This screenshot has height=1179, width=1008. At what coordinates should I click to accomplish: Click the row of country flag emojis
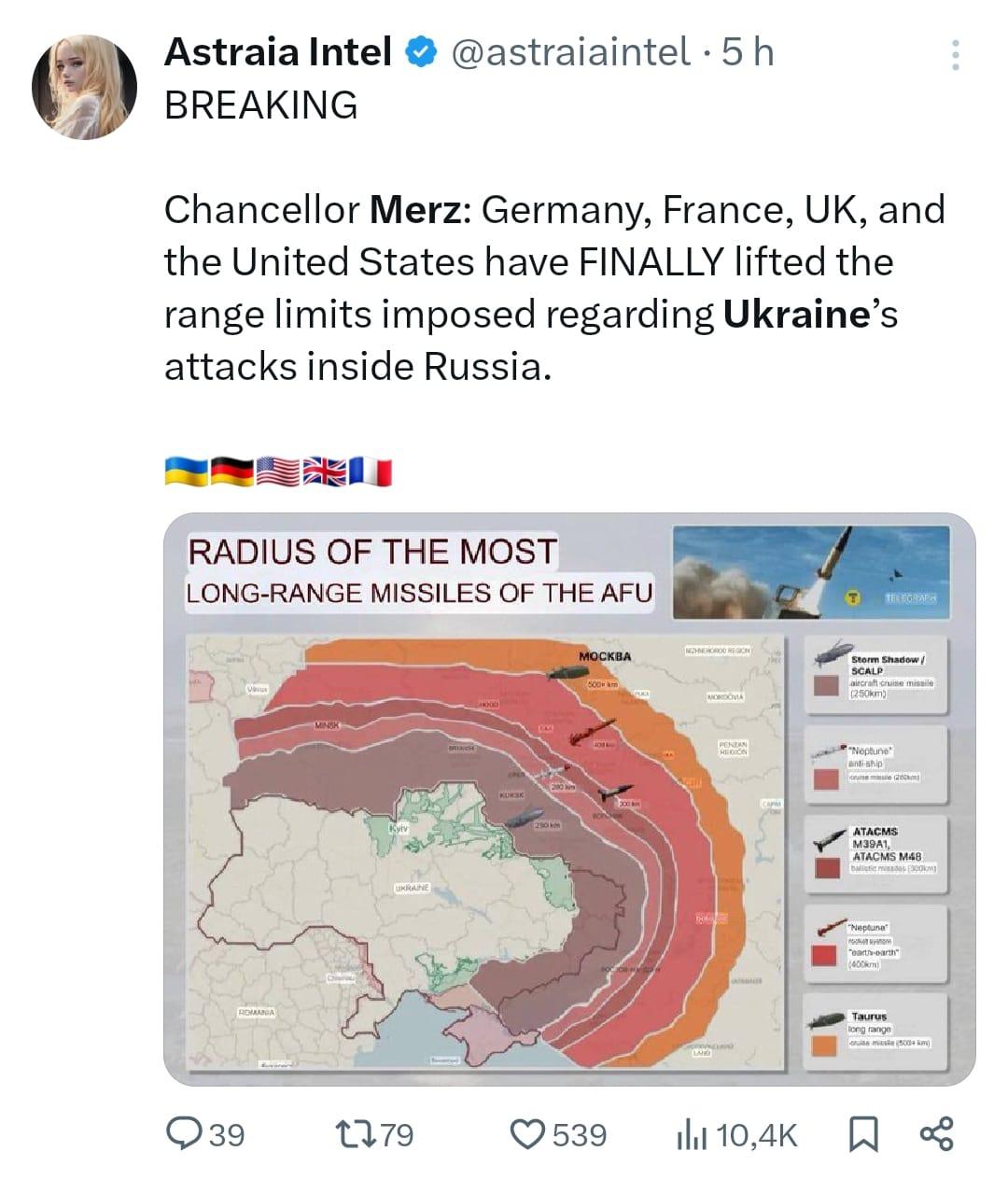(278, 471)
